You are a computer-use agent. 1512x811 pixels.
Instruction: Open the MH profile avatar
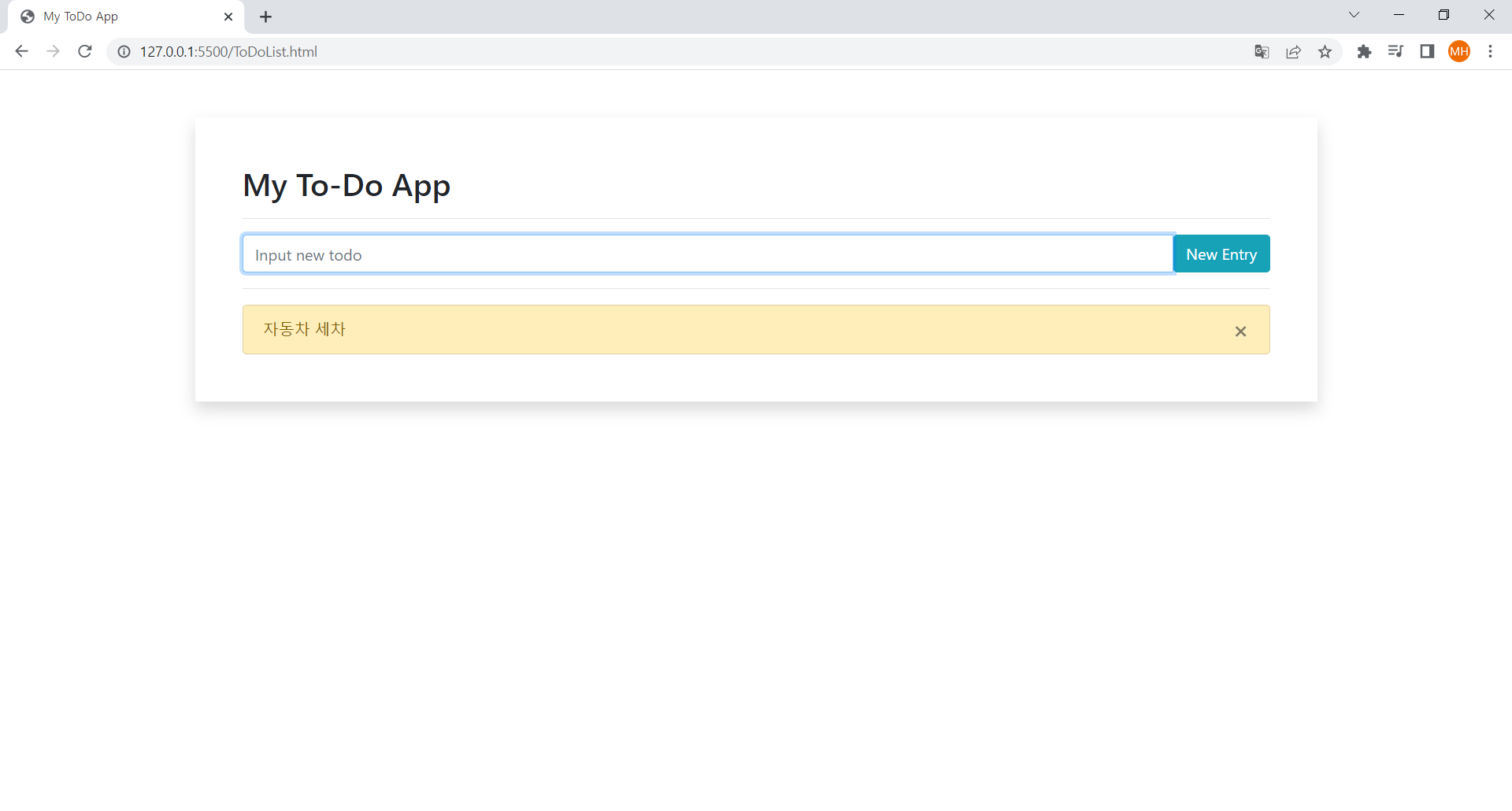[1459, 51]
